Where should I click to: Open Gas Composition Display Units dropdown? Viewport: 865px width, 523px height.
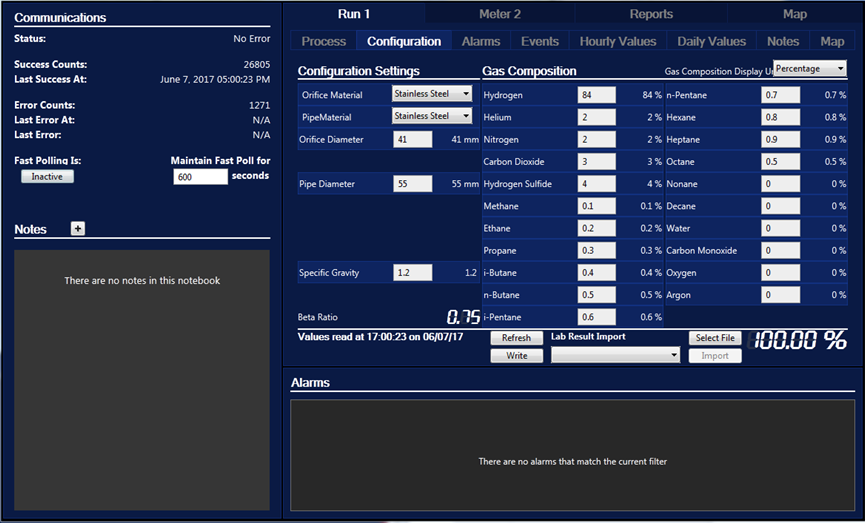(810, 69)
